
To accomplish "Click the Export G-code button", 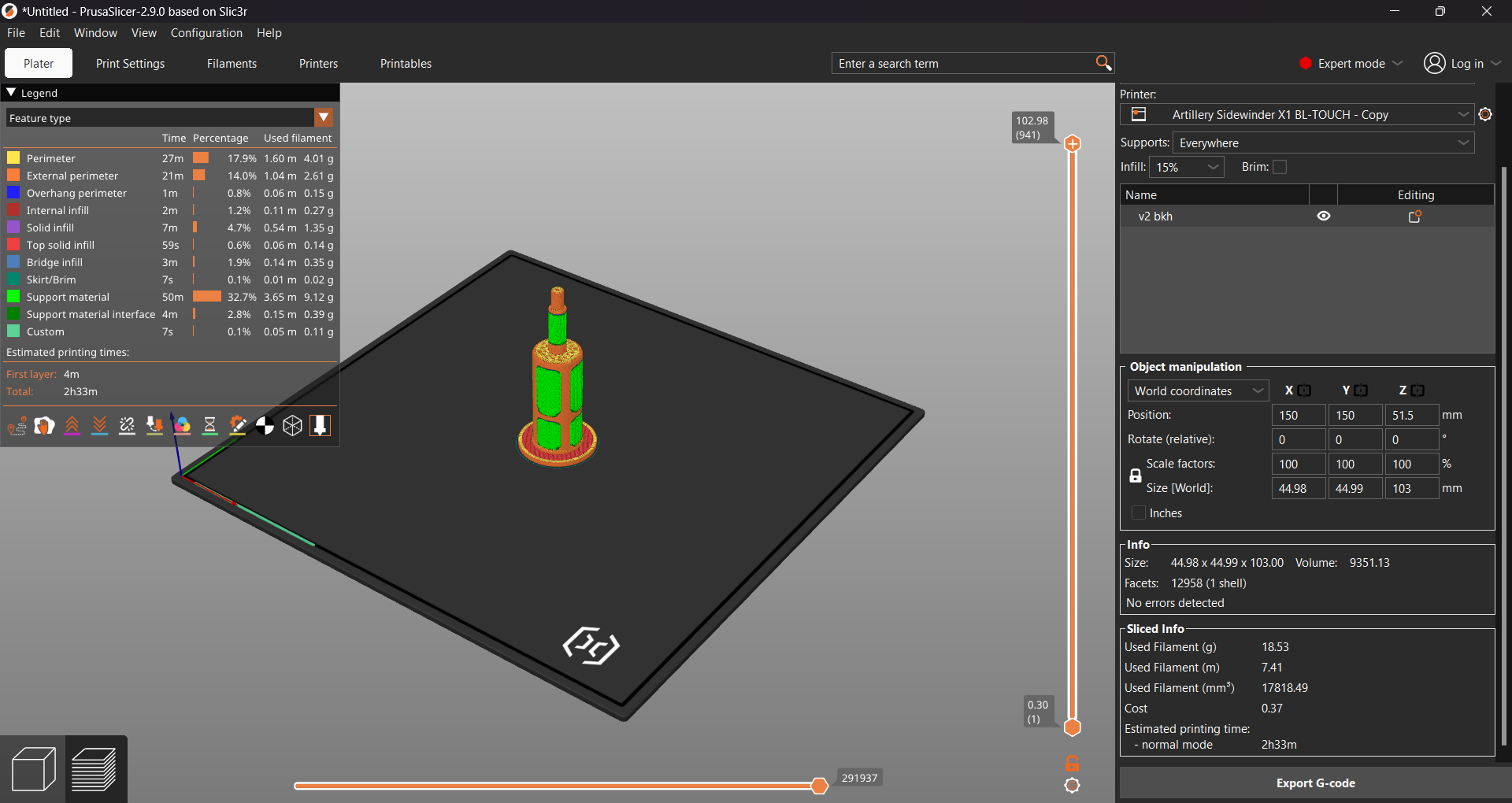I will point(1315,783).
